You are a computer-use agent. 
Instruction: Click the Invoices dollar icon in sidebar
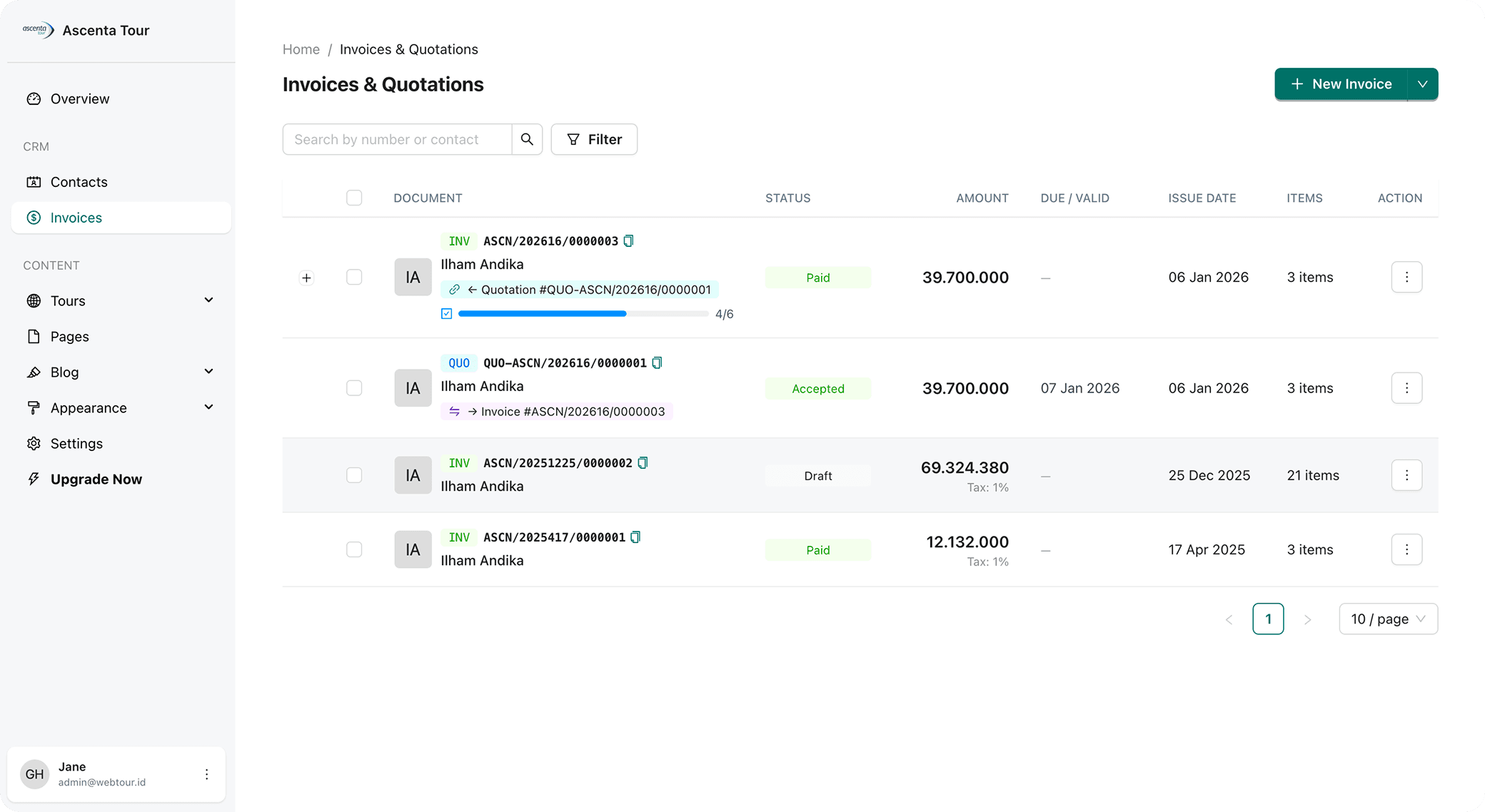click(x=33, y=218)
